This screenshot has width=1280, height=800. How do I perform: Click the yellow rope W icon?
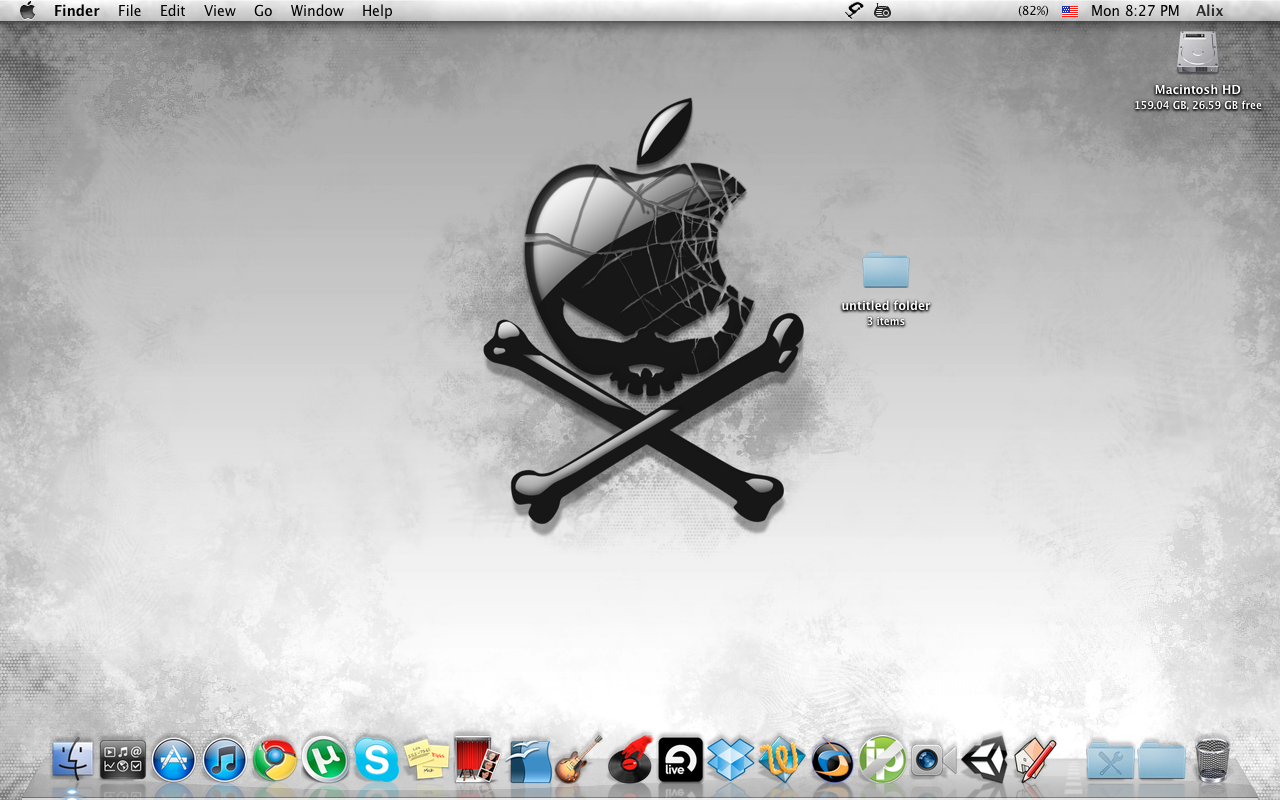(781, 760)
